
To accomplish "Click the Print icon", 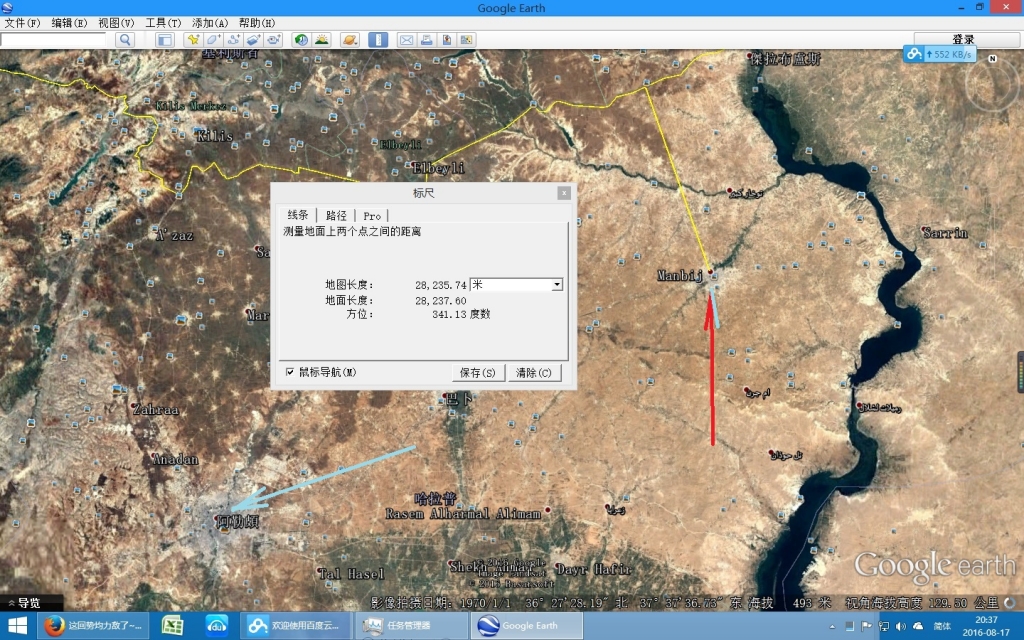I will pyautogui.click(x=426, y=40).
